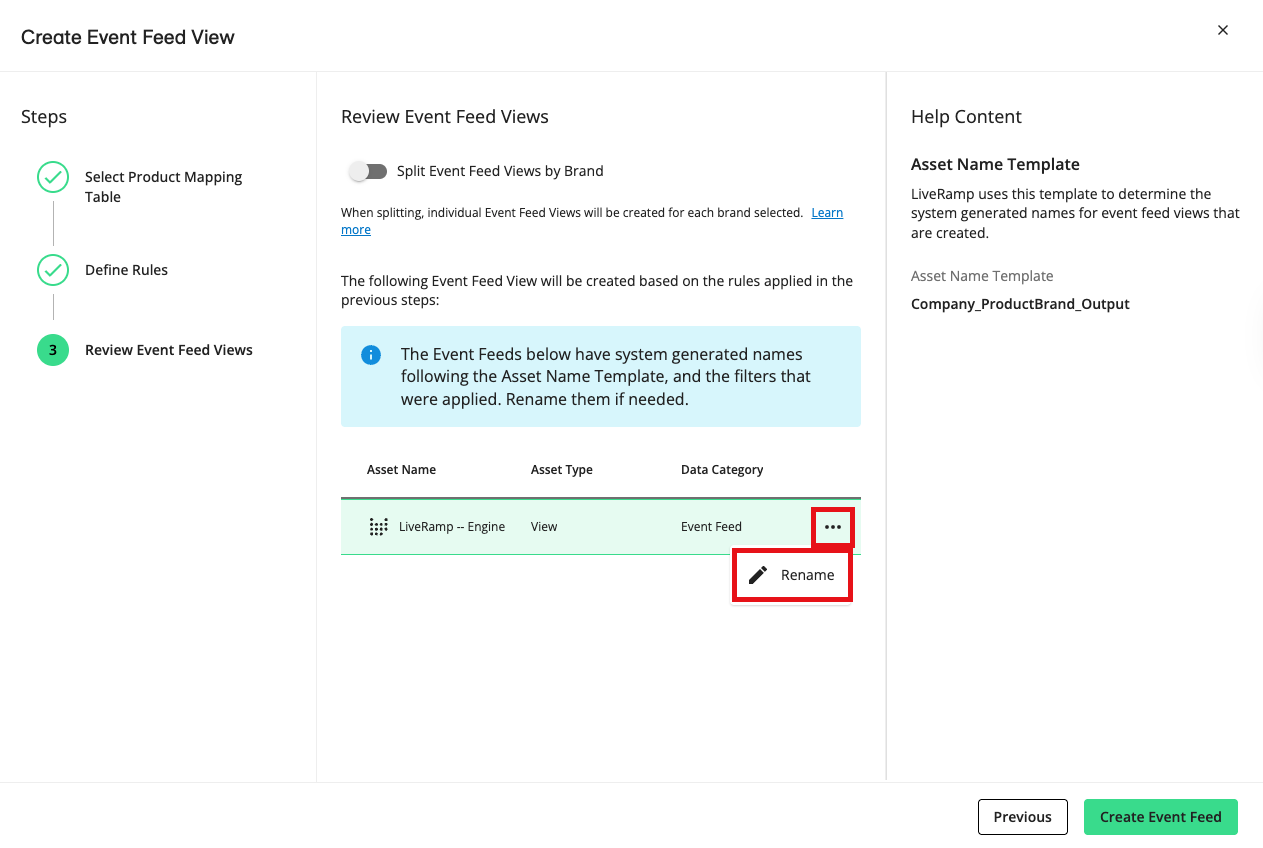
Task: Jump to the Define Rules step label
Action: (126, 270)
